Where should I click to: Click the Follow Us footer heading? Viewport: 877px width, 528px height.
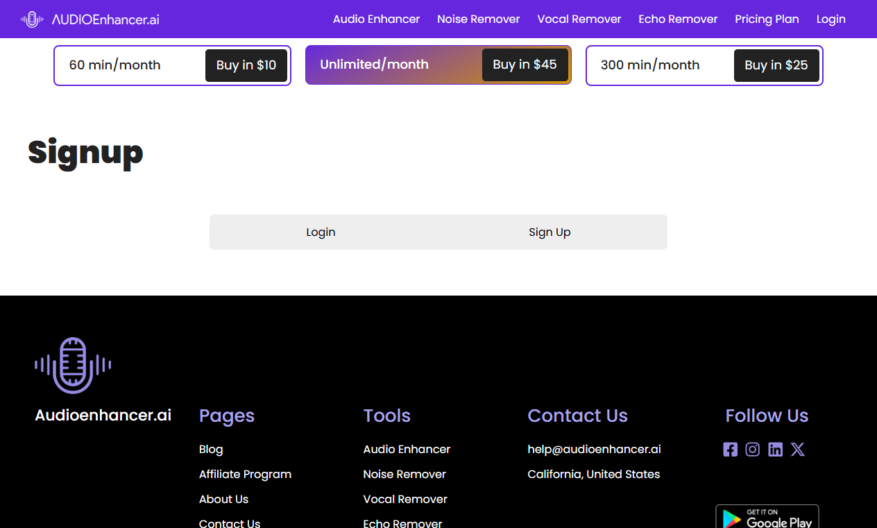[766, 416]
